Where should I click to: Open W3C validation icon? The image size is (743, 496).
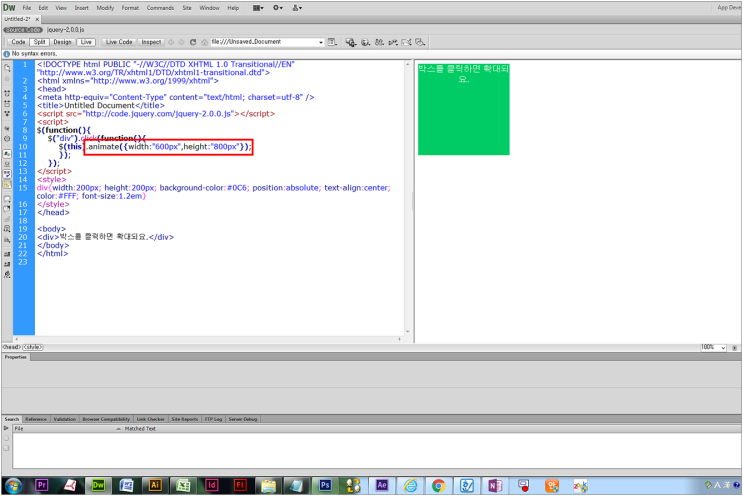(393, 43)
